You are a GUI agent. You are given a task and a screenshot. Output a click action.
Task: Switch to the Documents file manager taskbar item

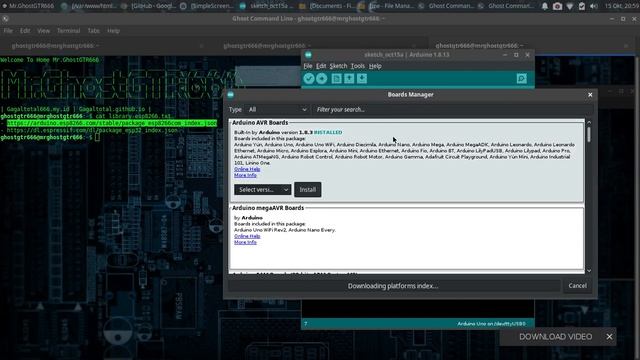pyautogui.click(x=327, y=6)
